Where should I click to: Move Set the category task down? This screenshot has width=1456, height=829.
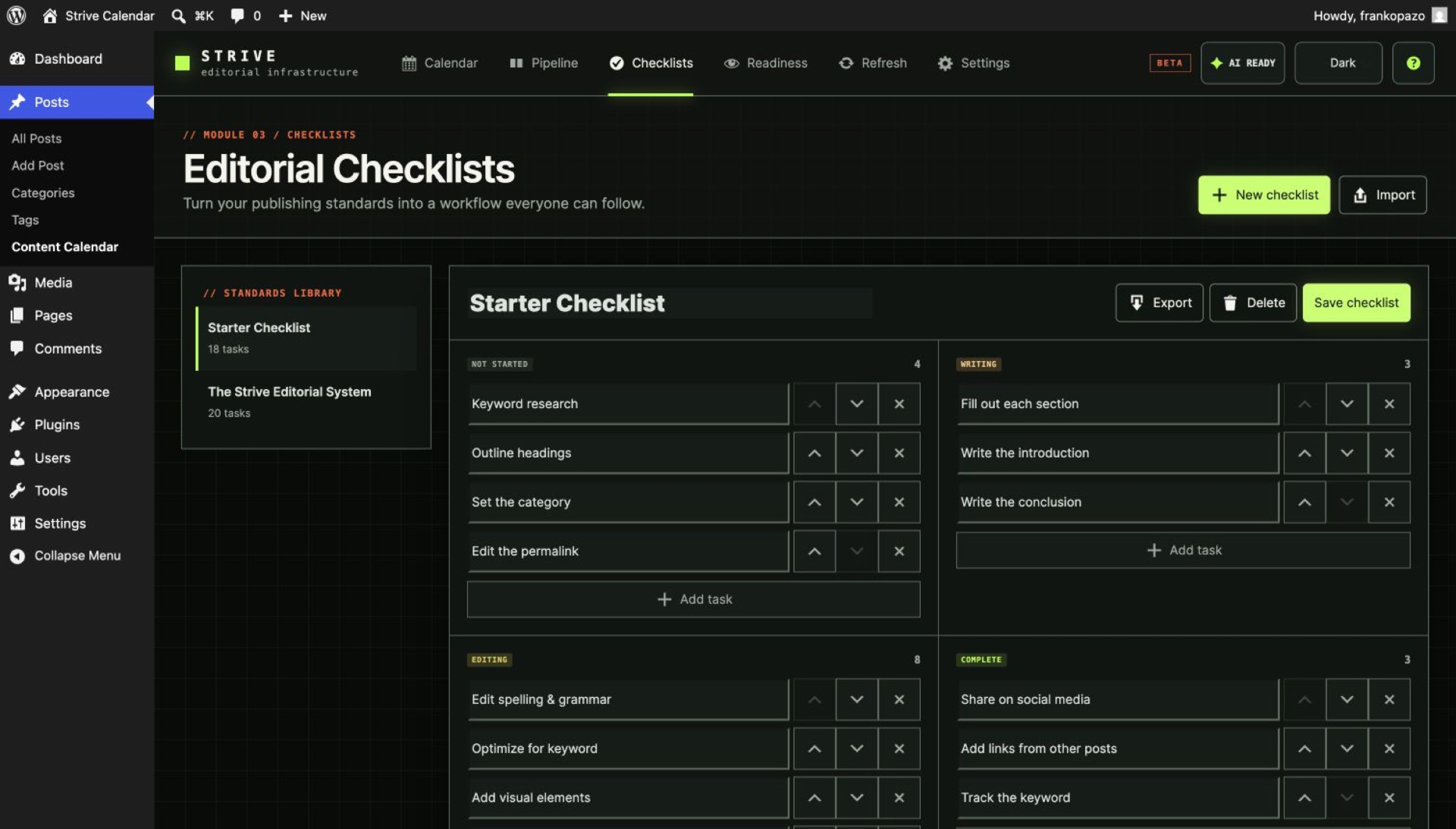click(x=857, y=502)
